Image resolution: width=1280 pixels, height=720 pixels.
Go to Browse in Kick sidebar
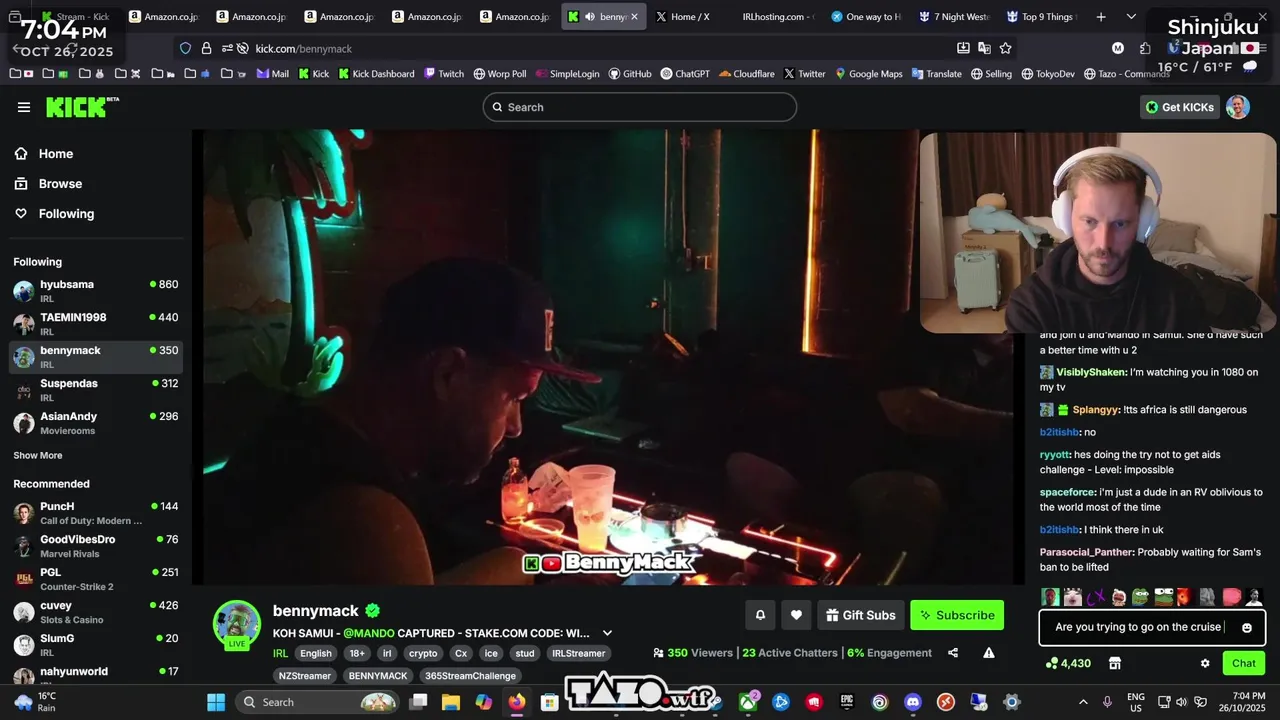tap(60, 184)
